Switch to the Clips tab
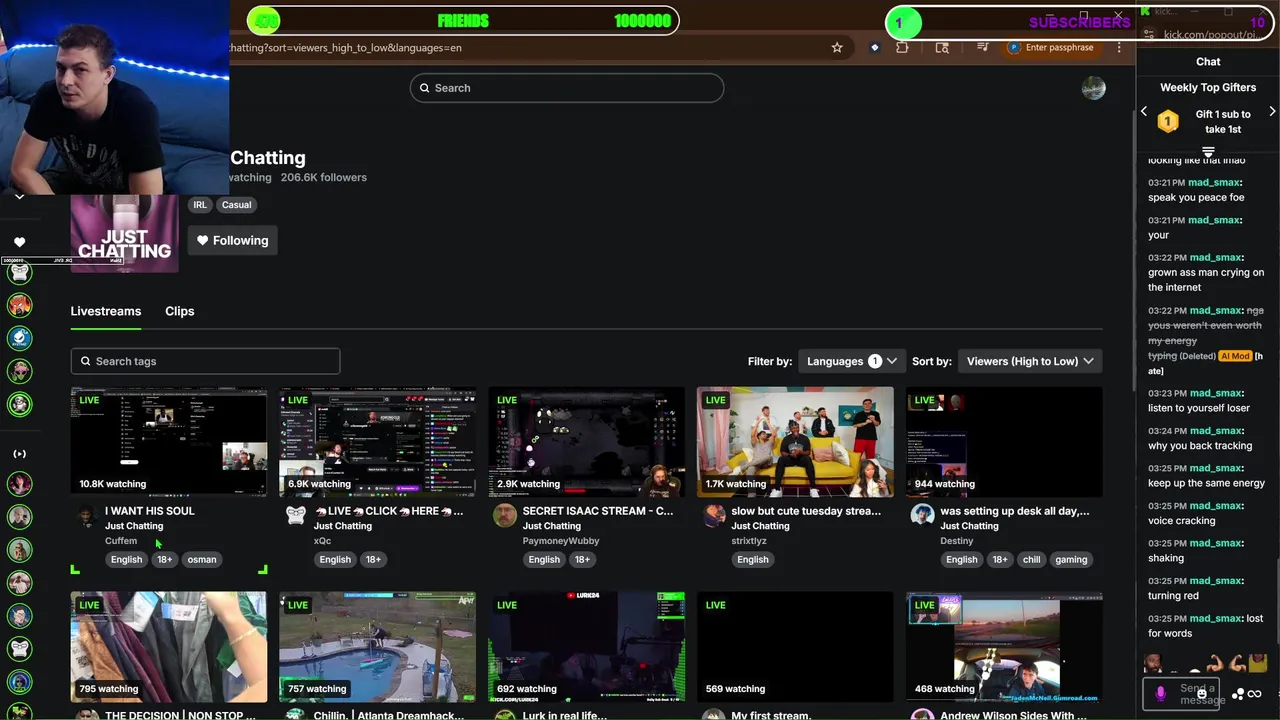The width and height of the screenshot is (1280, 720). coord(180,311)
